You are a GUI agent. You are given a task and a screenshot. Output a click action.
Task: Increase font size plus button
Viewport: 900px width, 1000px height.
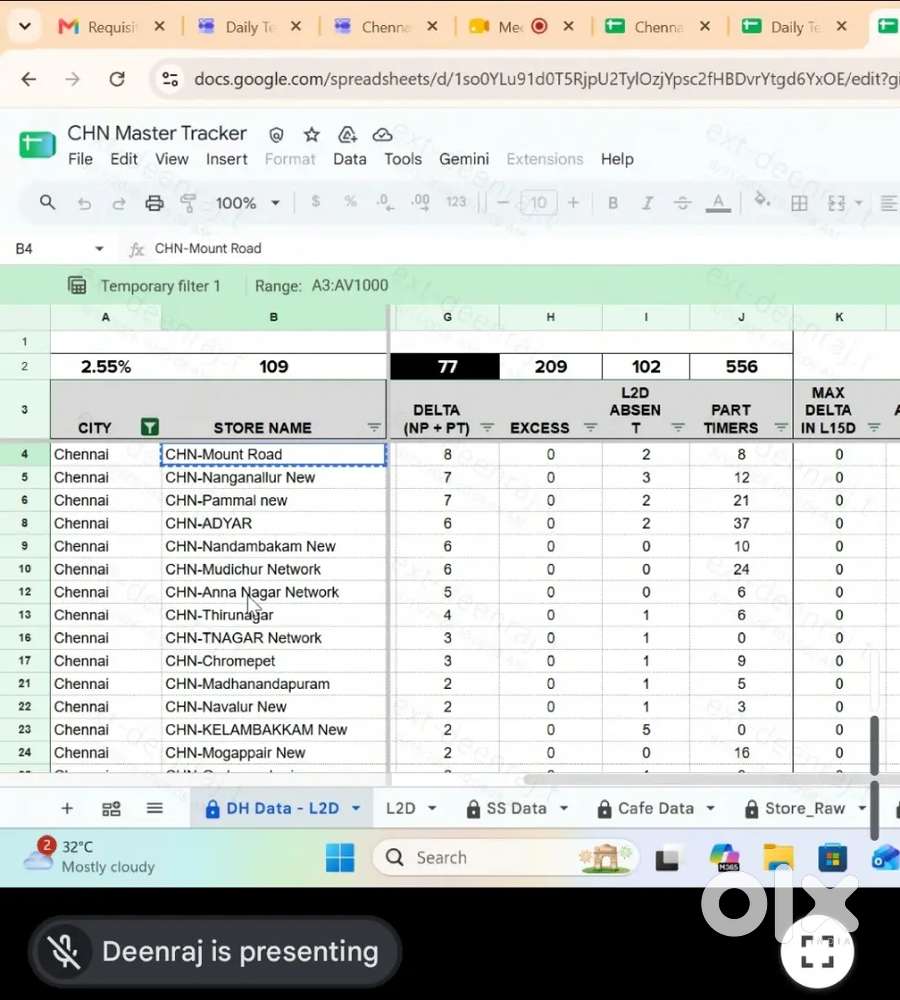click(x=573, y=203)
